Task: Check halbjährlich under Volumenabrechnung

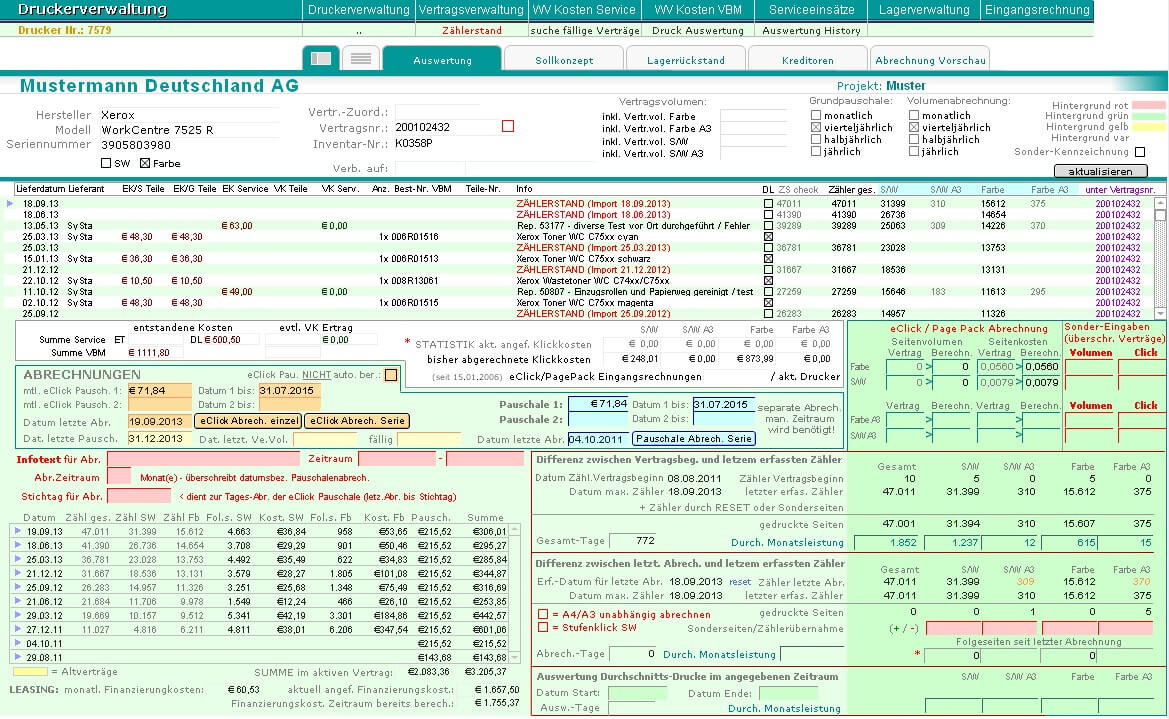Action: (914, 139)
